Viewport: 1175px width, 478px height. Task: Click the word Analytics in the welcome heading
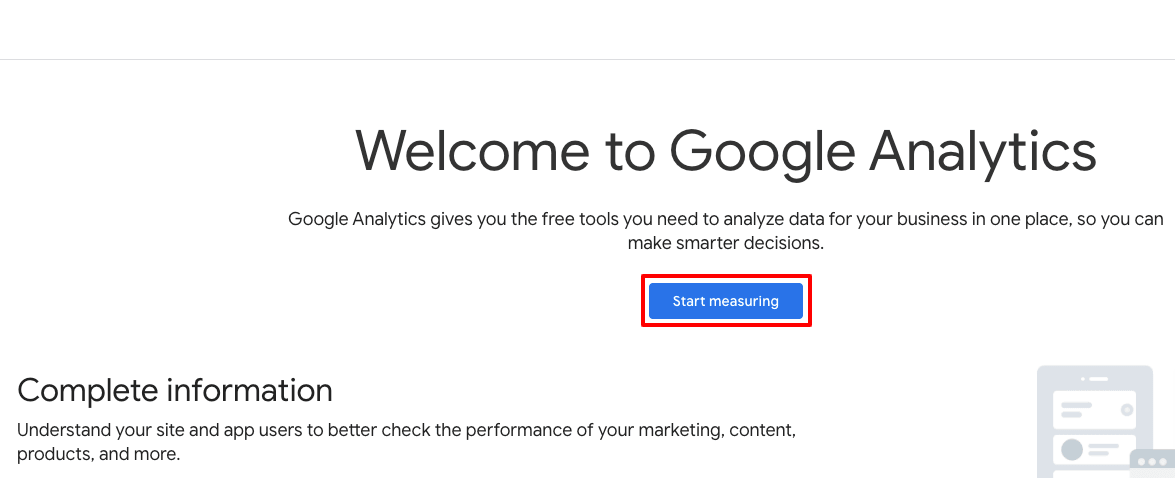[x=983, y=151]
